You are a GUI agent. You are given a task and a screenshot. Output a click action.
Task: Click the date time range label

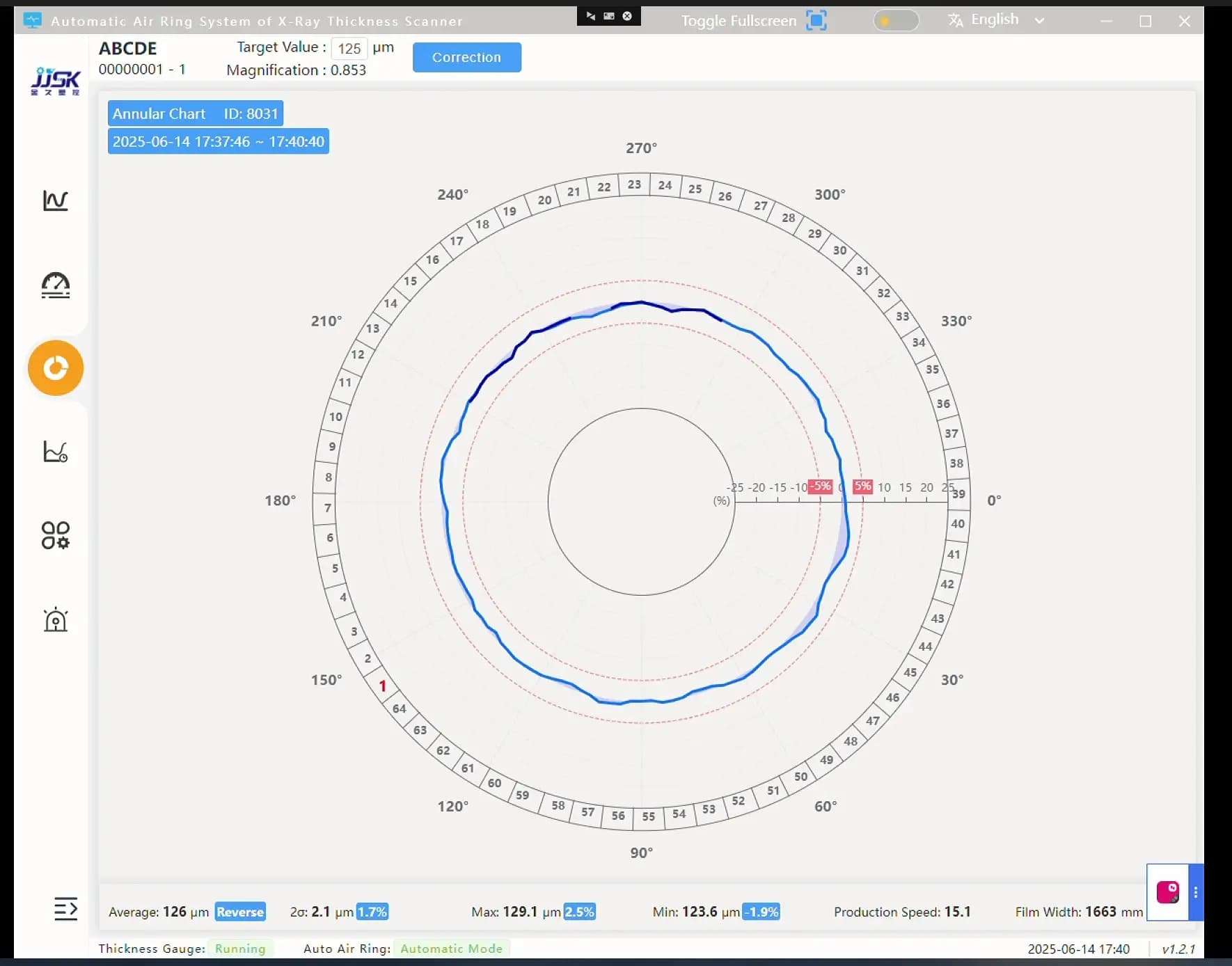pyautogui.click(x=218, y=141)
